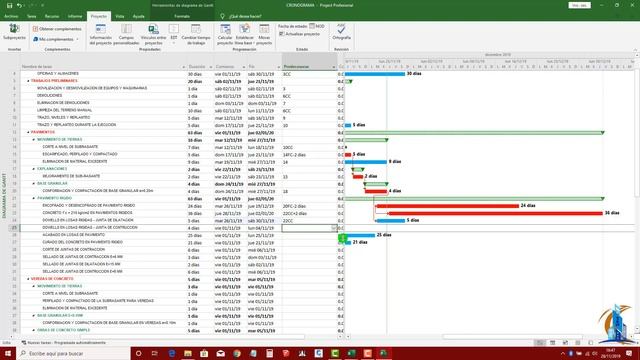Click Actualizar proyecto
This screenshot has height=360, width=640.
click(x=299, y=34)
